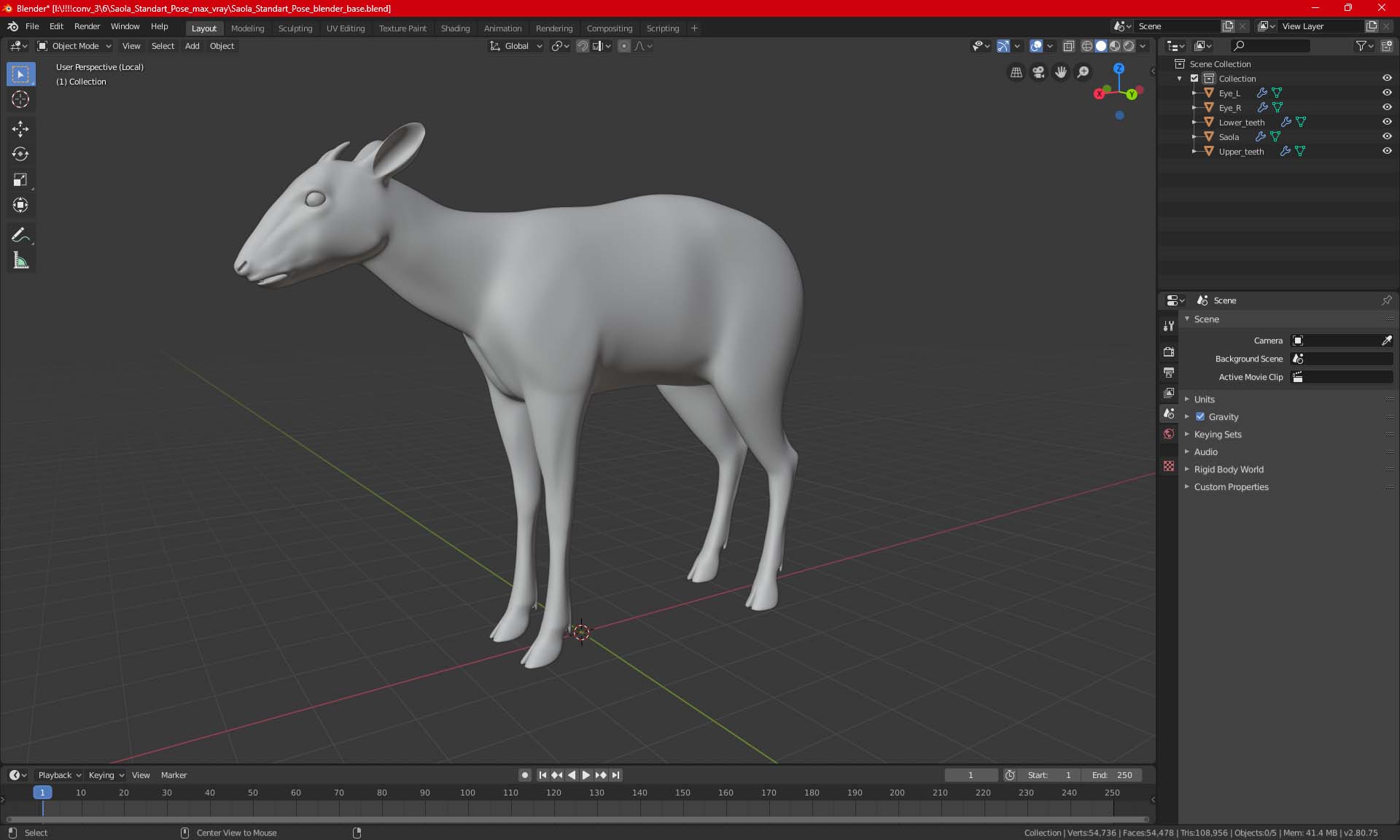The width and height of the screenshot is (1400, 840).
Task: Uncheck the Gravity checkbox
Action: [x=1200, y=416]
